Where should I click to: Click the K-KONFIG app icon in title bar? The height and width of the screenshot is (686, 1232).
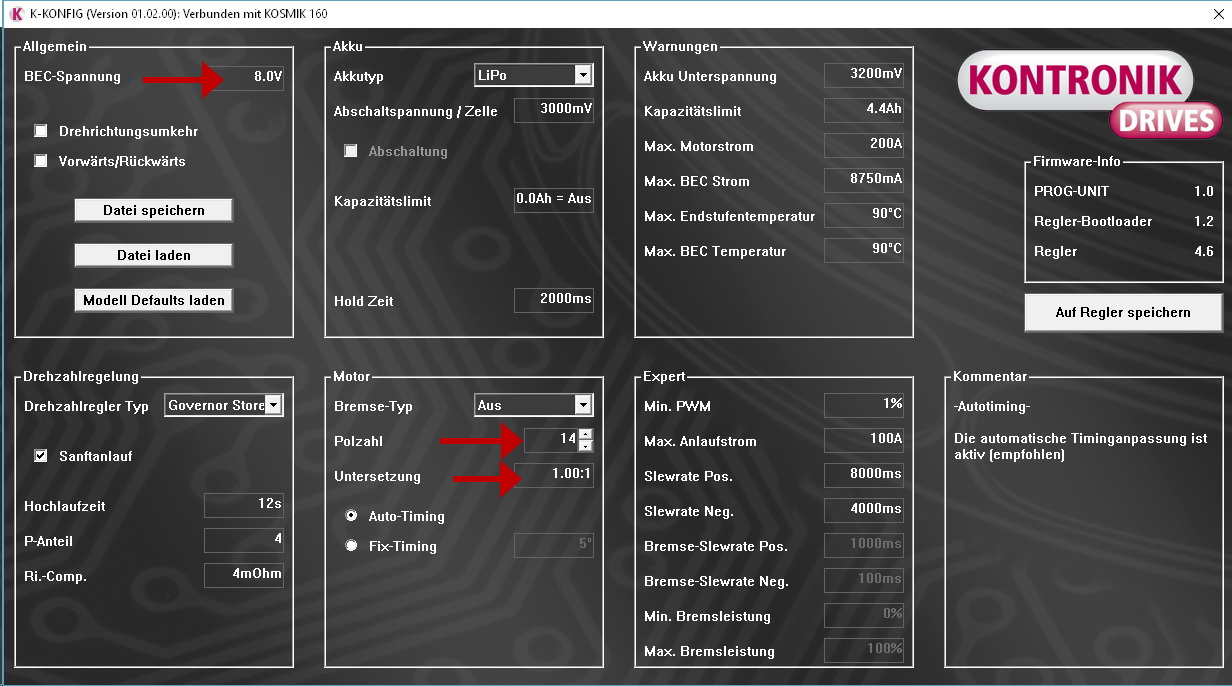(15, 14)
